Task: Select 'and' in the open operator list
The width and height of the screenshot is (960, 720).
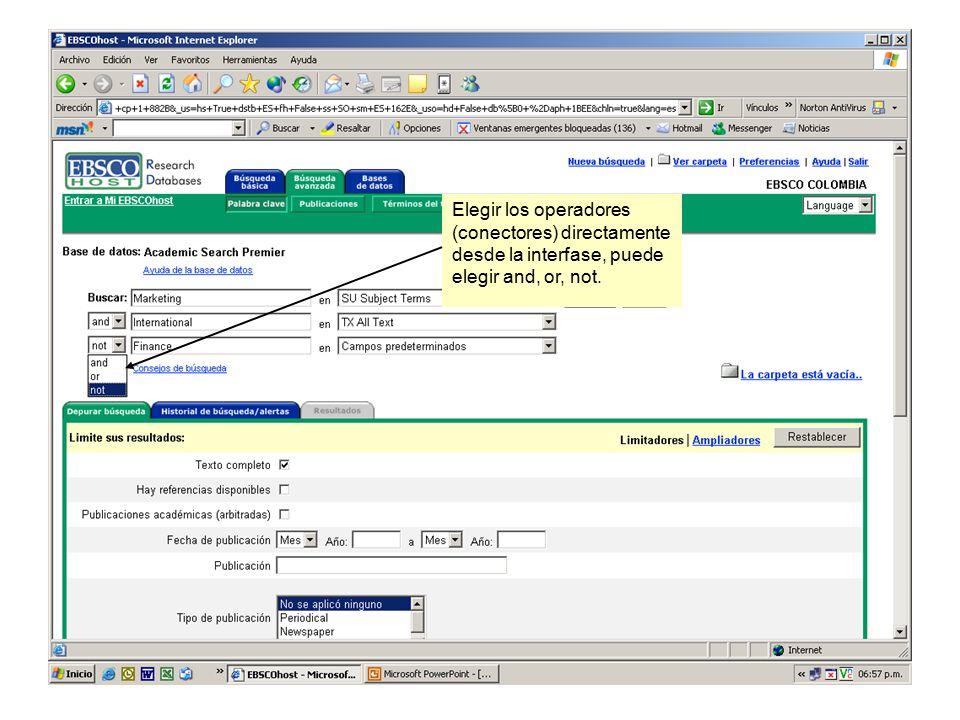Action: [107, 362]
